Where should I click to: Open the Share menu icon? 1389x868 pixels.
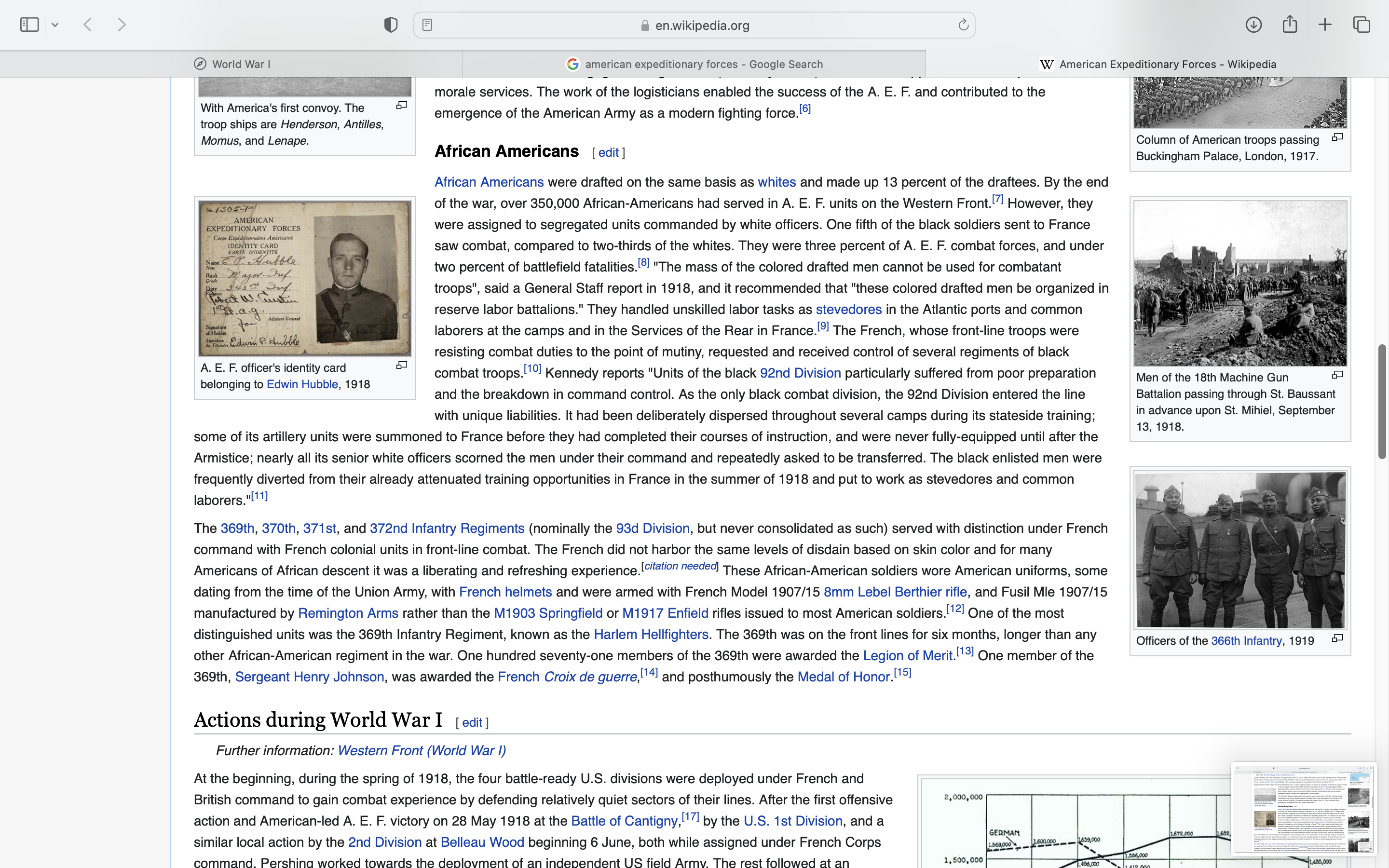point(1290,25)
